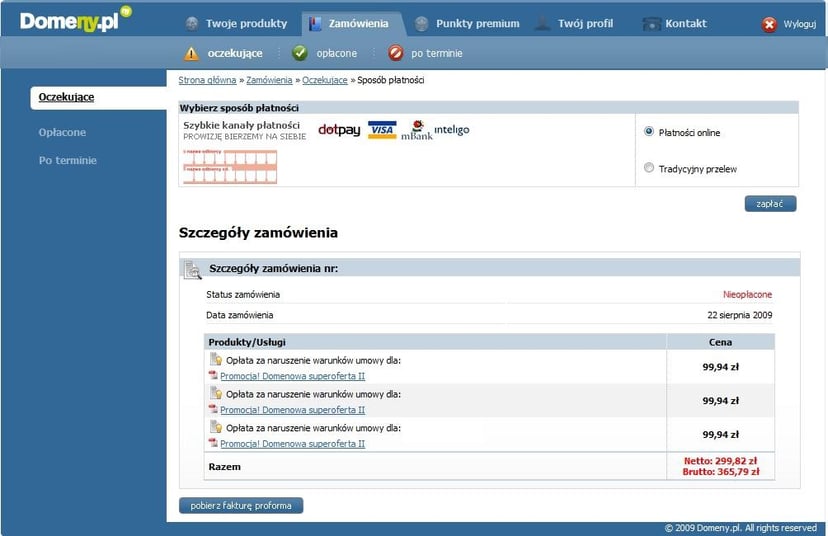The height and width of the screenshot is (536, 828).
Task: Go to the Twój profil tab
Action: (585, 23)
